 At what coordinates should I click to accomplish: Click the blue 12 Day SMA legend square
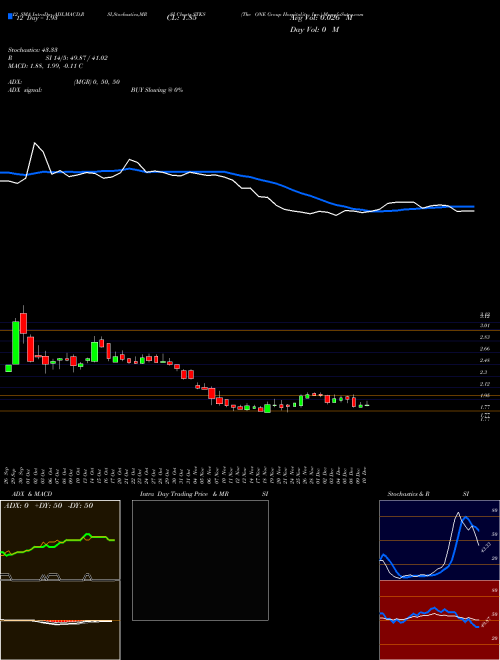[10, 16]
